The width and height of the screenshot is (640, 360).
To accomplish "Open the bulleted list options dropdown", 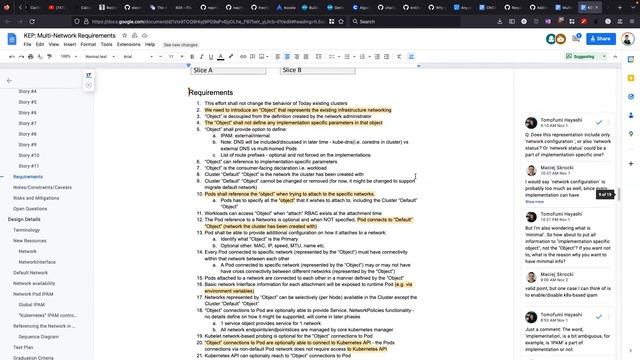I will click(x=354, y=57).
